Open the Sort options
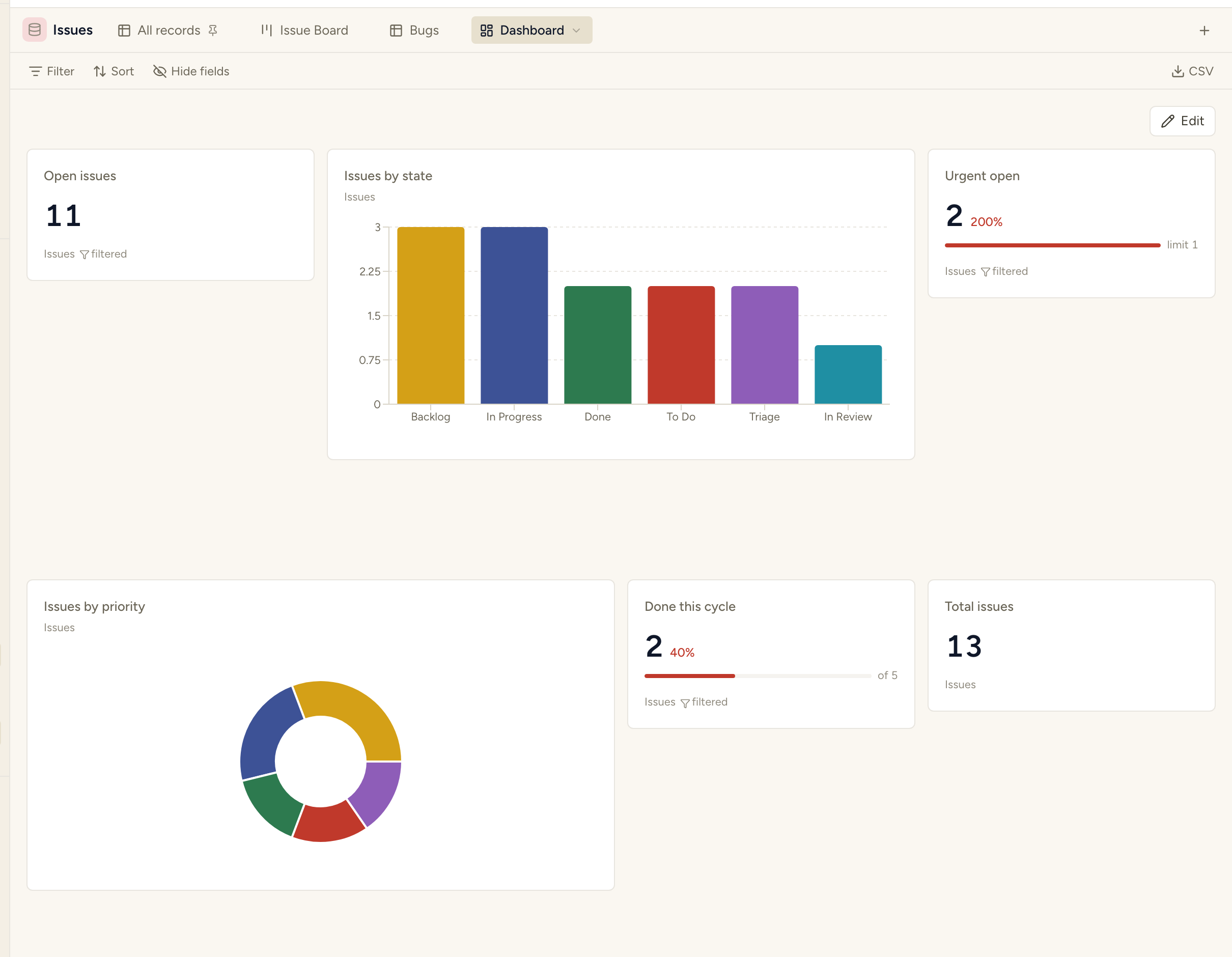 point(114,72)
